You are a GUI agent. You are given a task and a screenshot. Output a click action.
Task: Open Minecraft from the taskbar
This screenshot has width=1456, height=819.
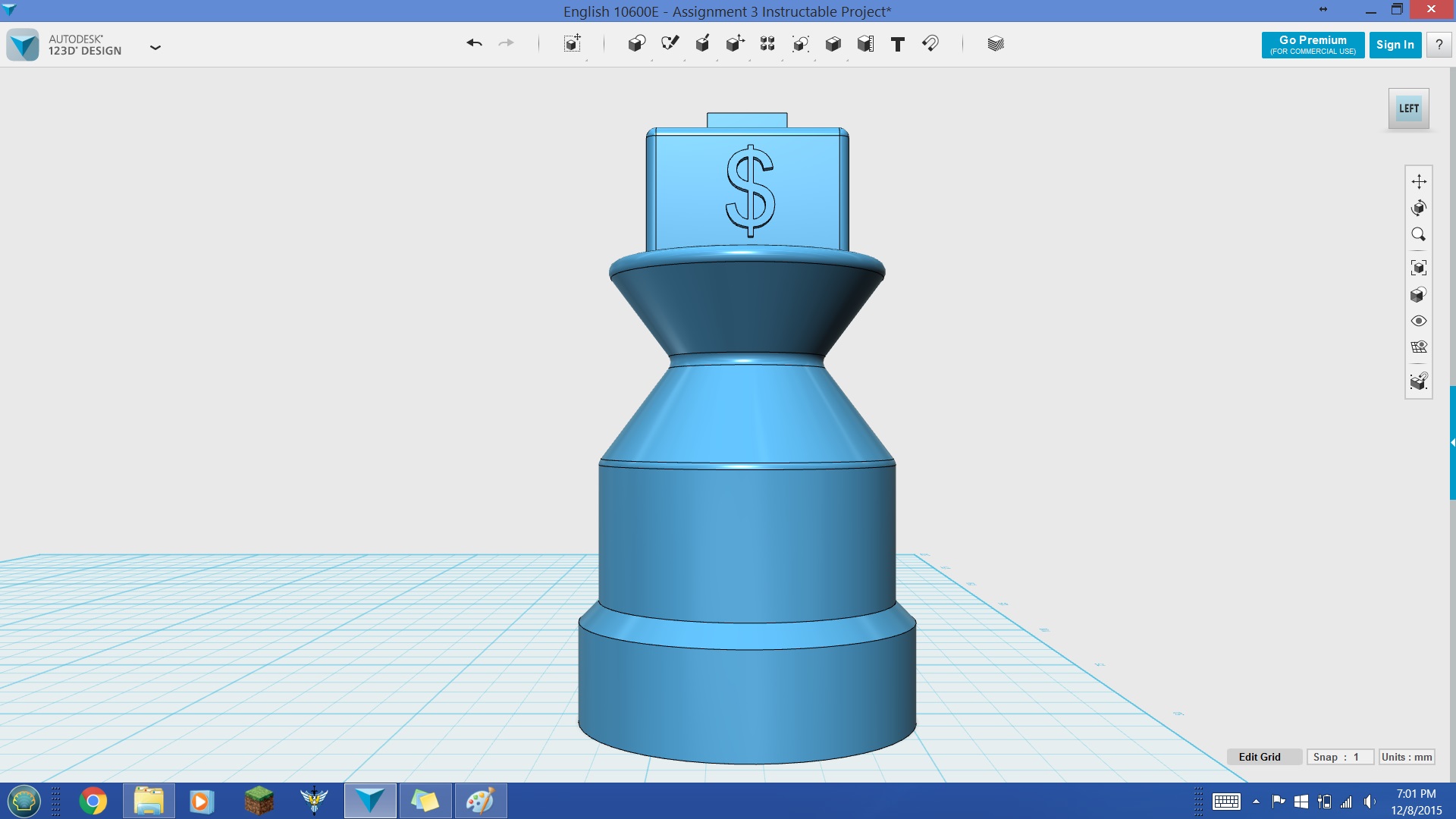(x=259, y=801)
